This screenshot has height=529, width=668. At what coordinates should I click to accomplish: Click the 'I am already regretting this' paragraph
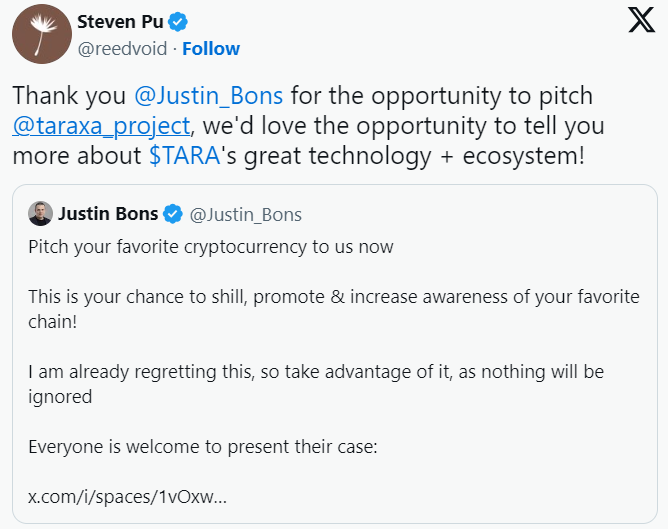[x=316, y=384]
